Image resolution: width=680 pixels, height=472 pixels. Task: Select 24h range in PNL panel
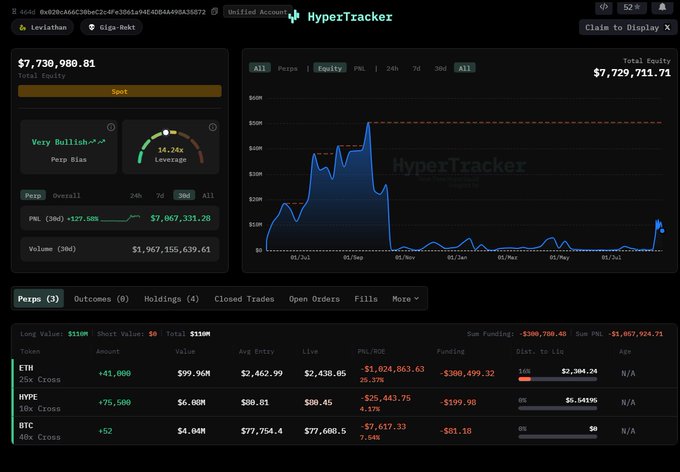136,196
